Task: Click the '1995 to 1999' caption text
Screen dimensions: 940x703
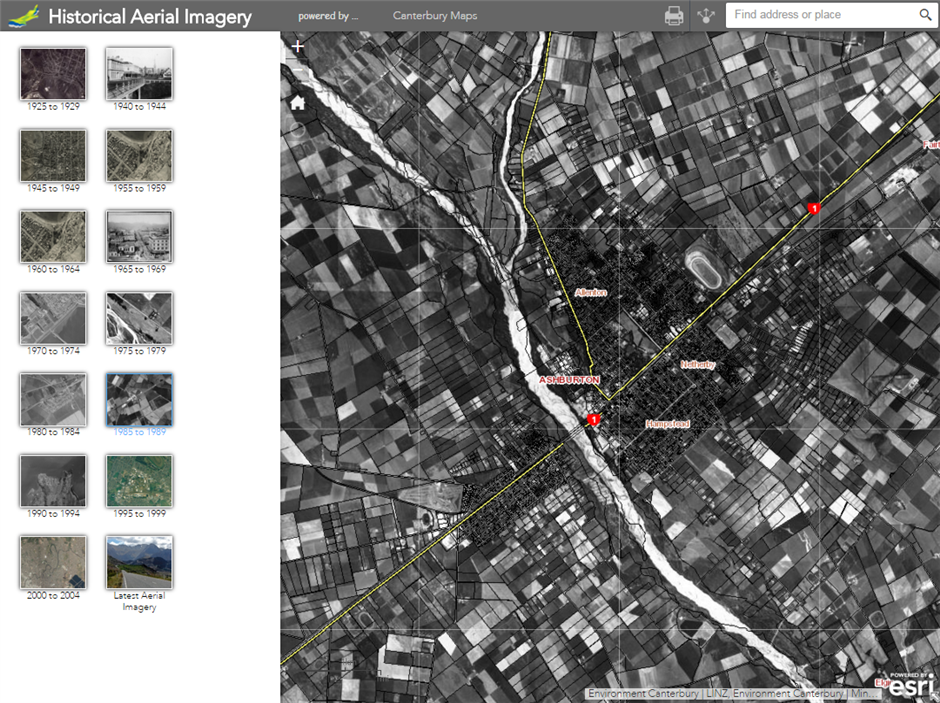Action: pyautogui.click(x=140, y=514)
